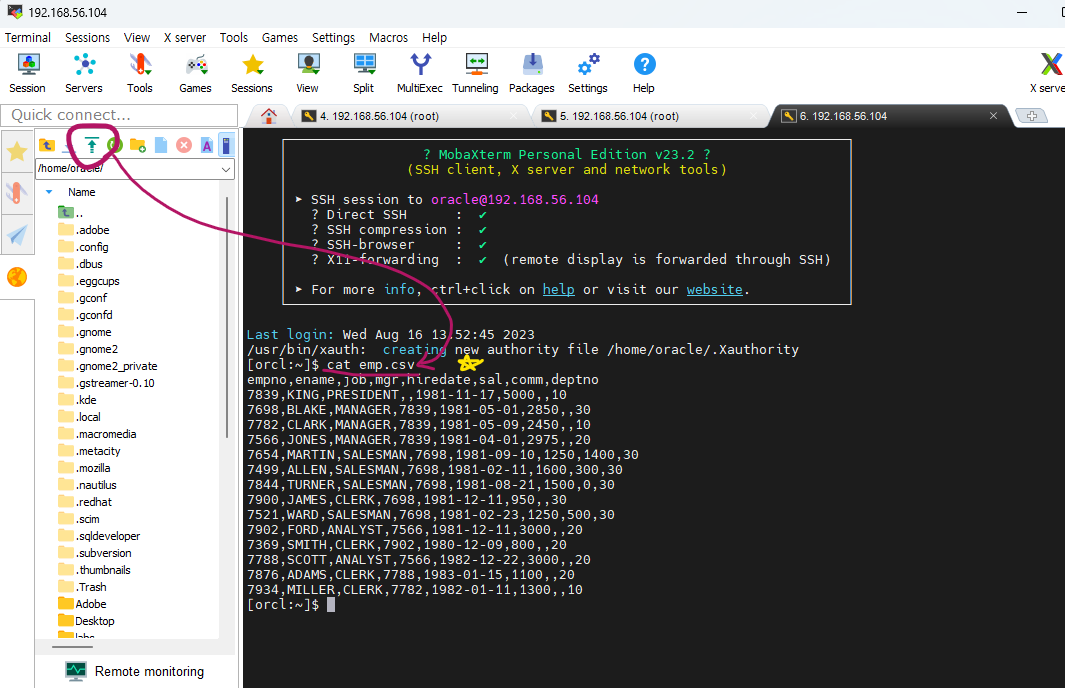The width and height of the screenshot is (1065, 688).
Task: Click the Quick connect input field
Action: pos(120,115)
